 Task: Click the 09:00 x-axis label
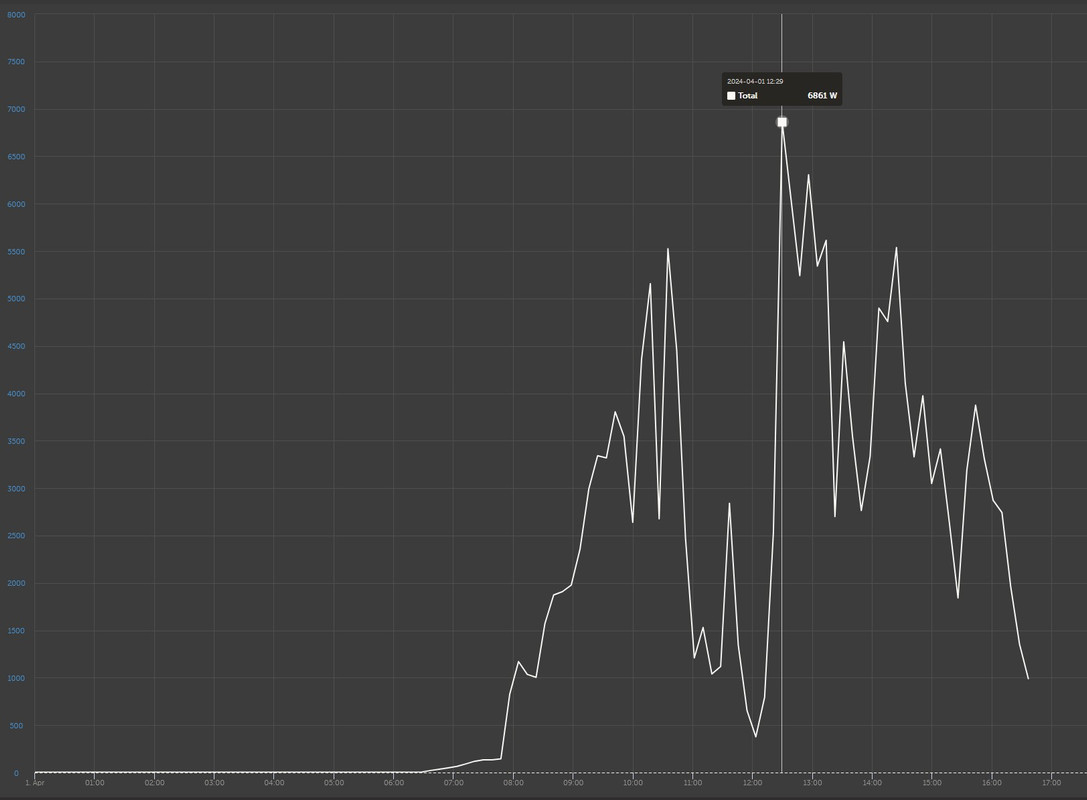(x=573, y=783)
